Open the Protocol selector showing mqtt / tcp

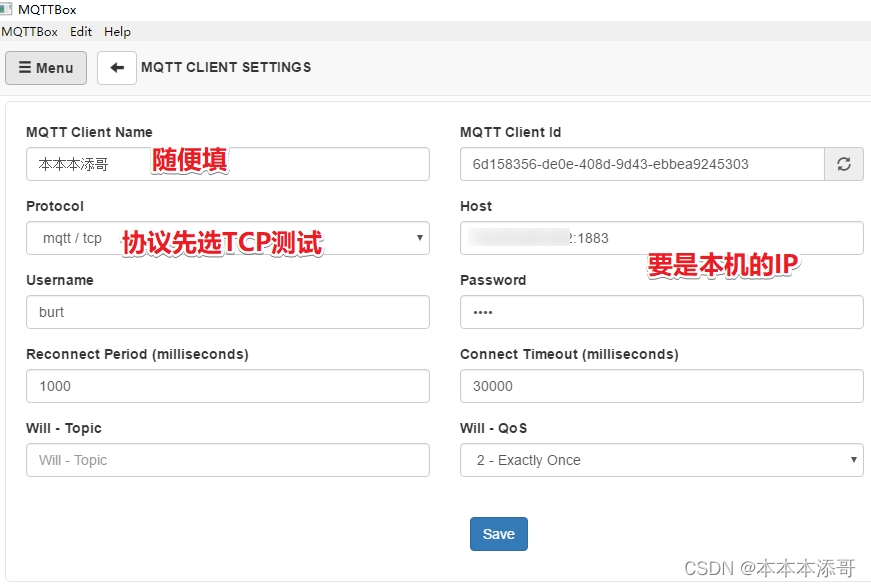click(228, 238)
